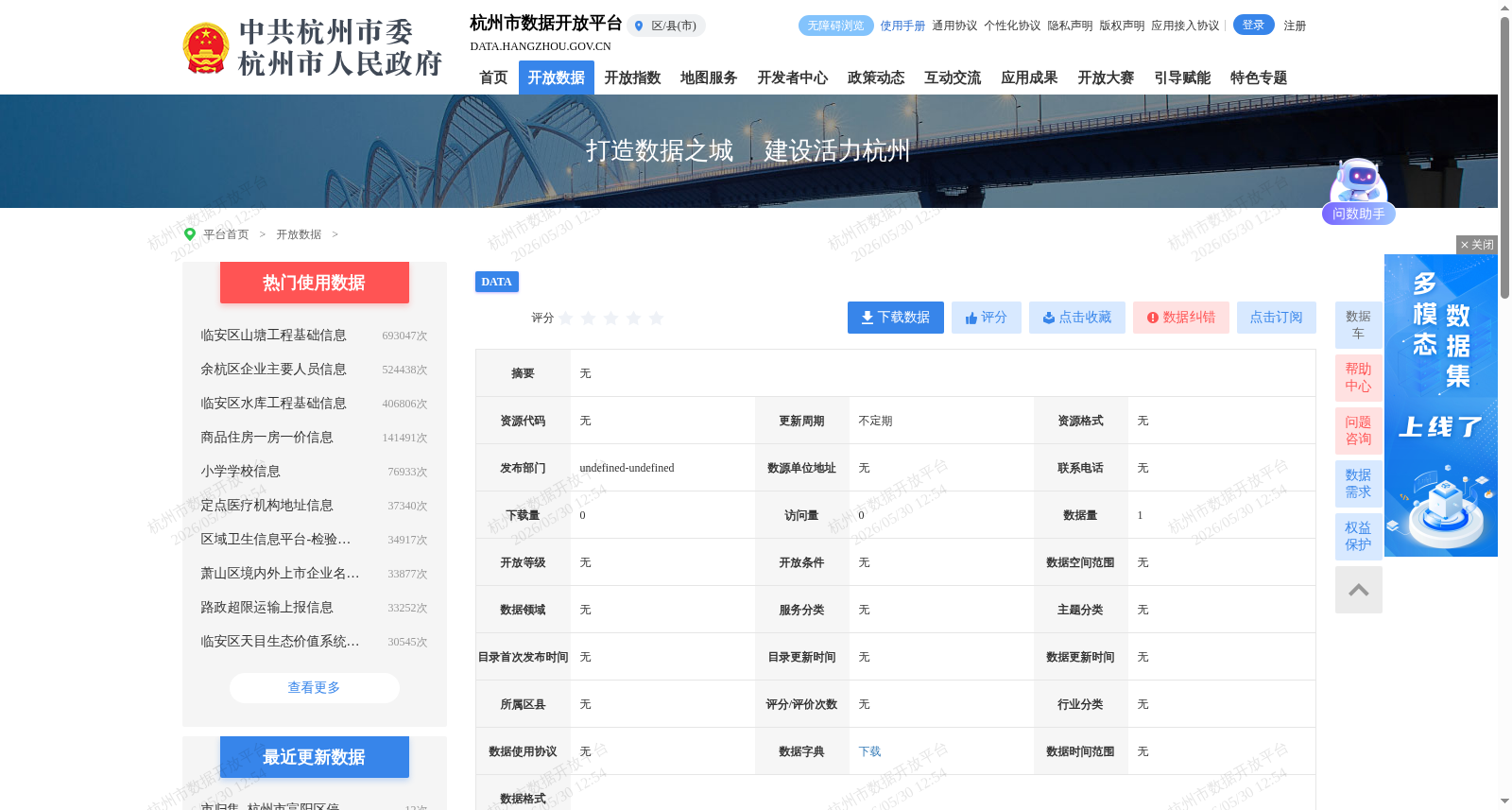The width and height of the screenshot is (1512, 810).
Task: Open 问题咨询 from the side bar
Action: click(x=1359, y=431)
